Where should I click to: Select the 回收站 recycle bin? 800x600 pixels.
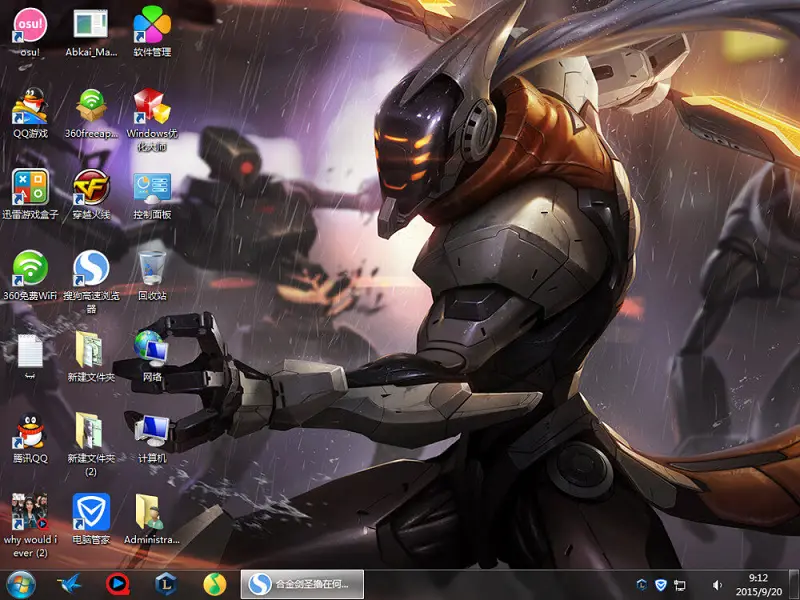click(x=152, y=276)
